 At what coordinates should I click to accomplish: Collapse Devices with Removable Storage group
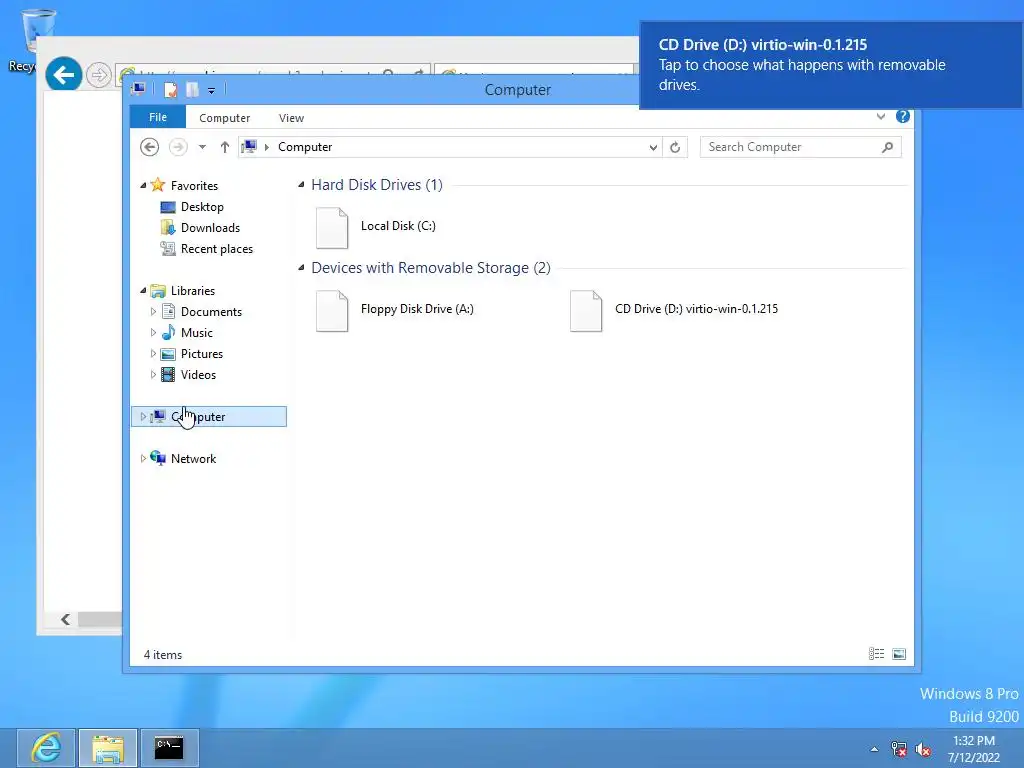301,268
